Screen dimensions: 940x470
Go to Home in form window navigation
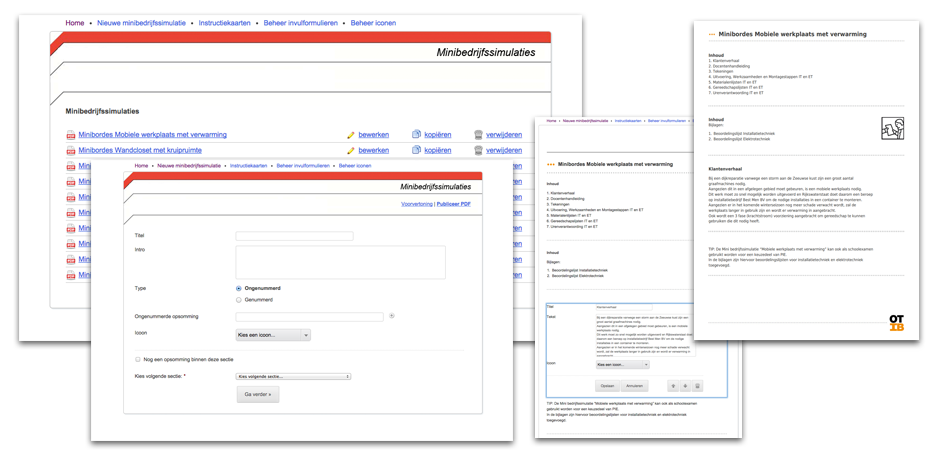click(x=141, y=165)
